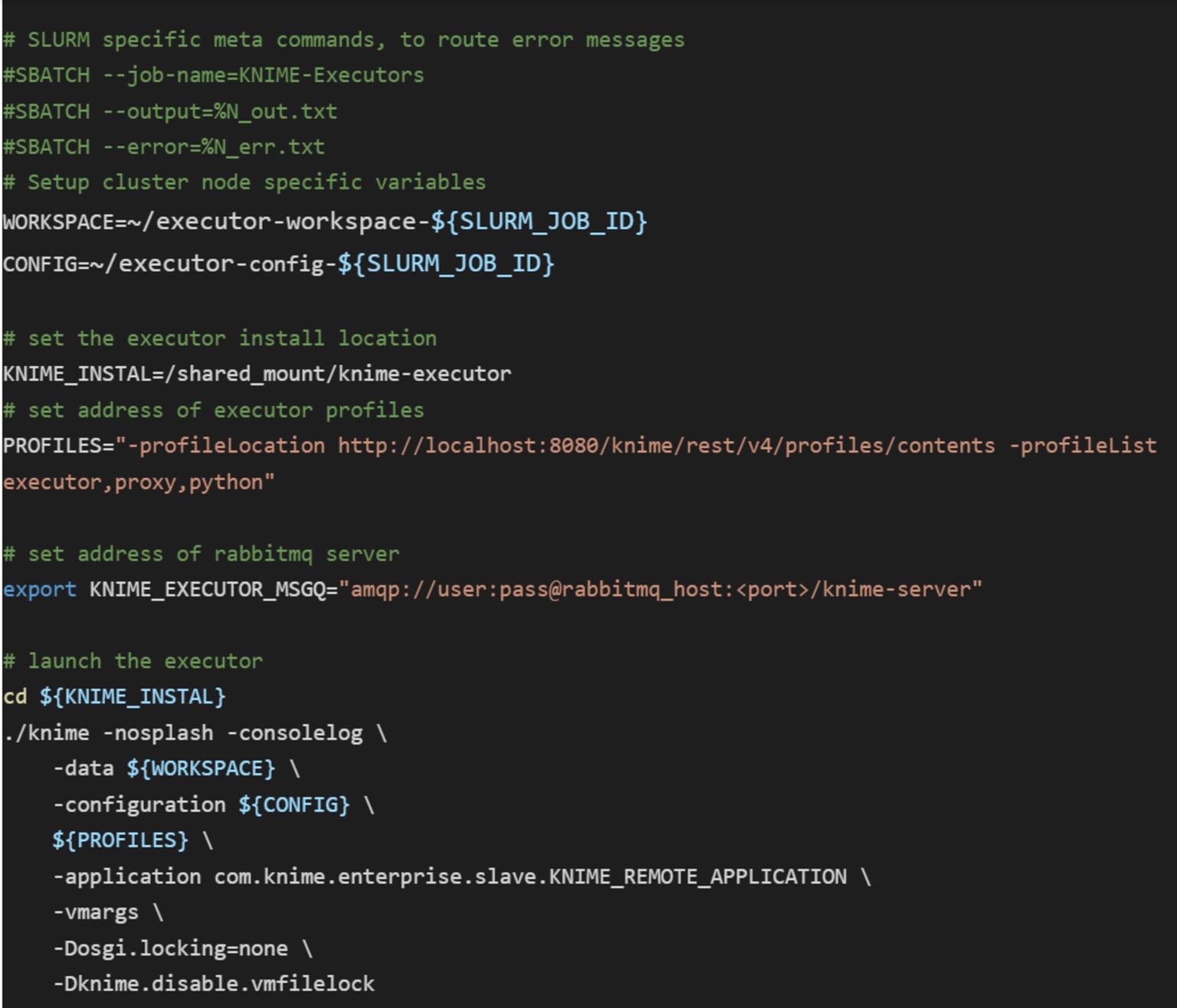Click 'com.knime.enterprise.slave.KNIME_REMOTE_APPLICATION' text
Viewport: 1177px width, 1008px height.
coord(530,876)
